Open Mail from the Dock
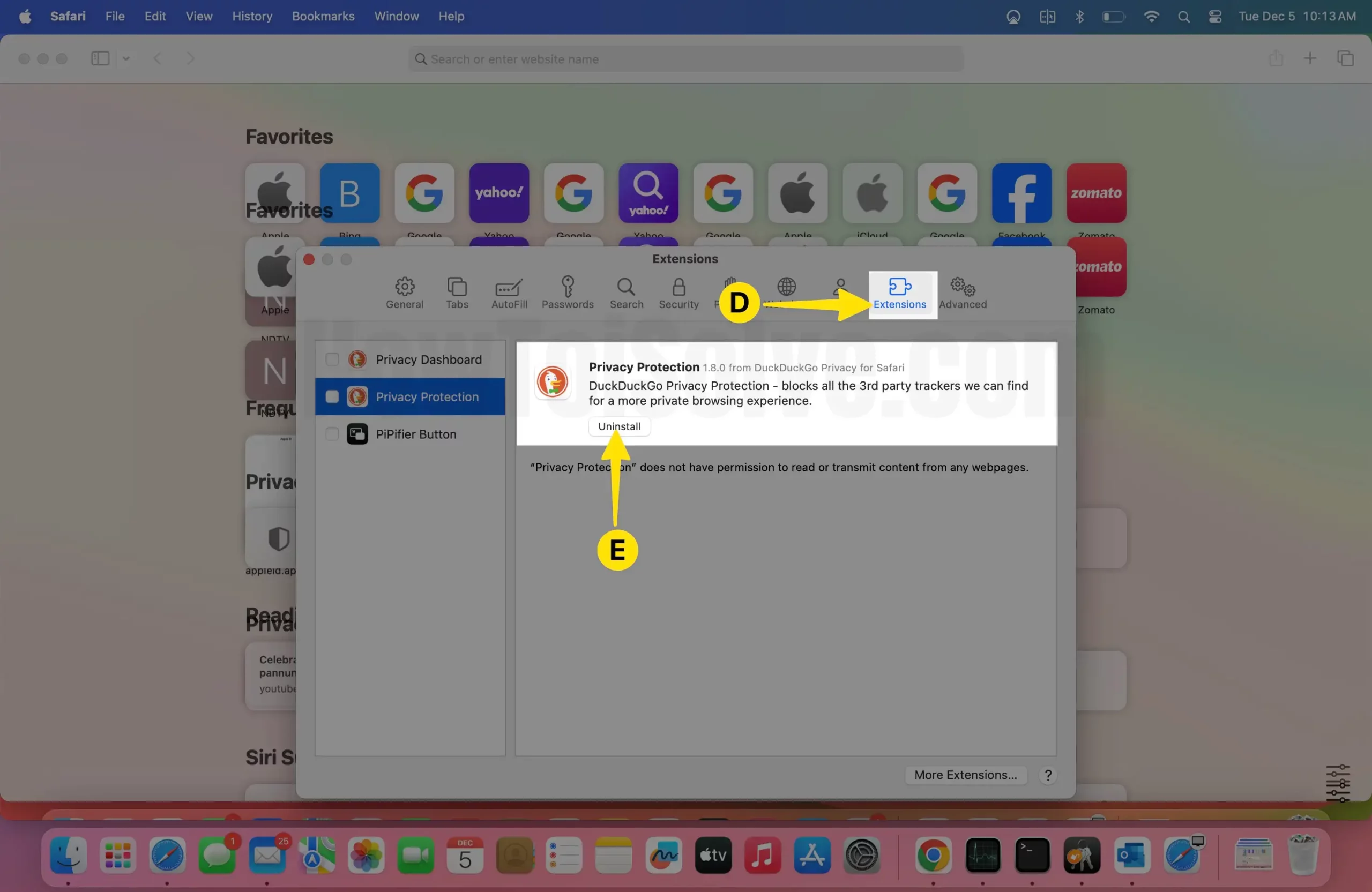Viewport: 1372px width, 892px height. pos(267,855)
